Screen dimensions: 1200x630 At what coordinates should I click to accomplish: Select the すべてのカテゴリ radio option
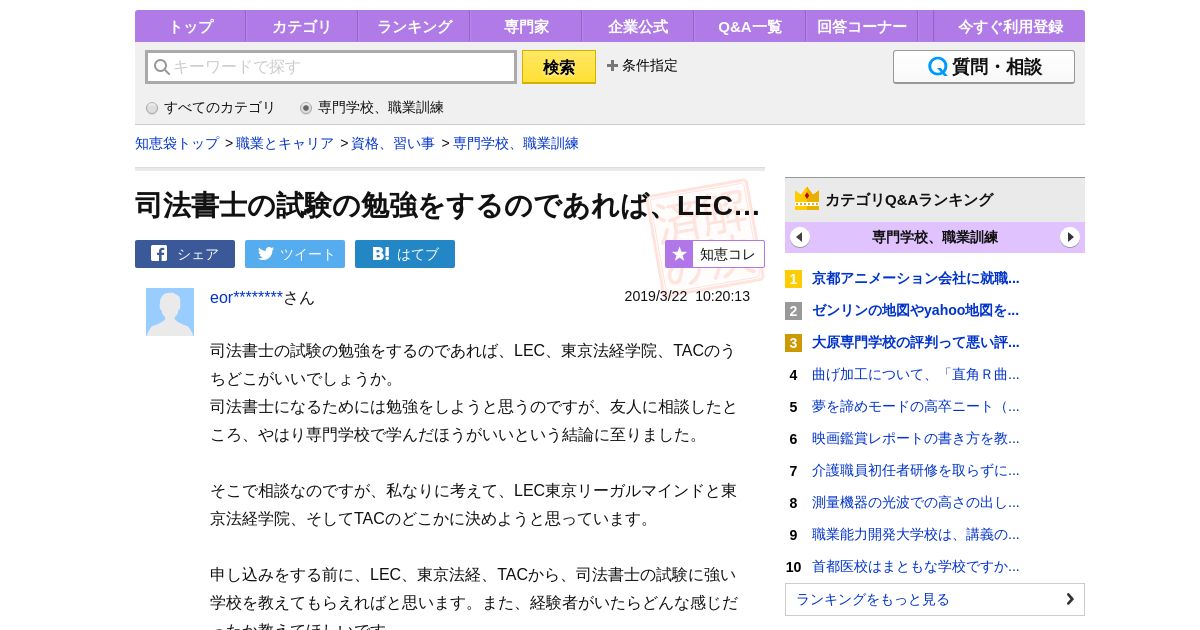(x=152, y=108)
